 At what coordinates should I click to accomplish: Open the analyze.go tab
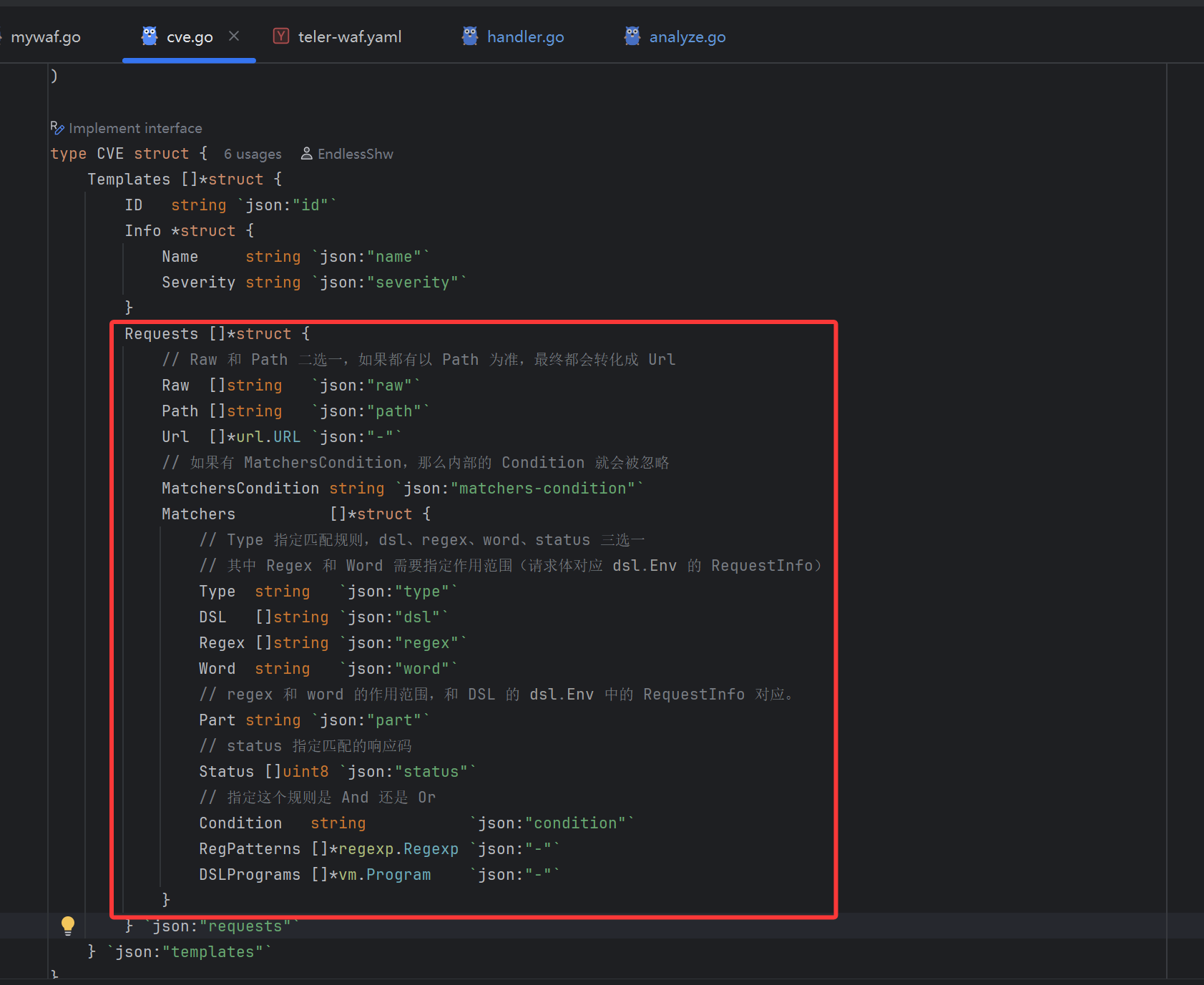click(x=687, y=37)
